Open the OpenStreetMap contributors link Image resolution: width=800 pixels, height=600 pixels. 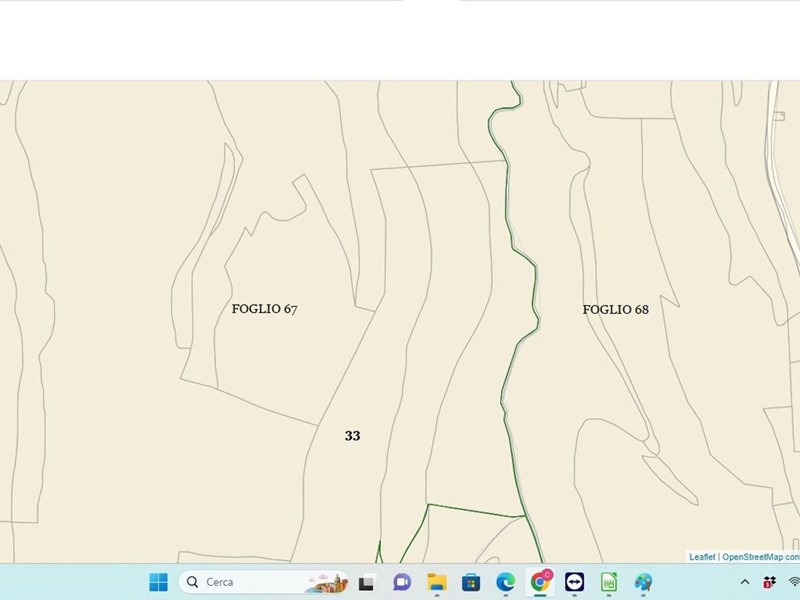[760, 557]
